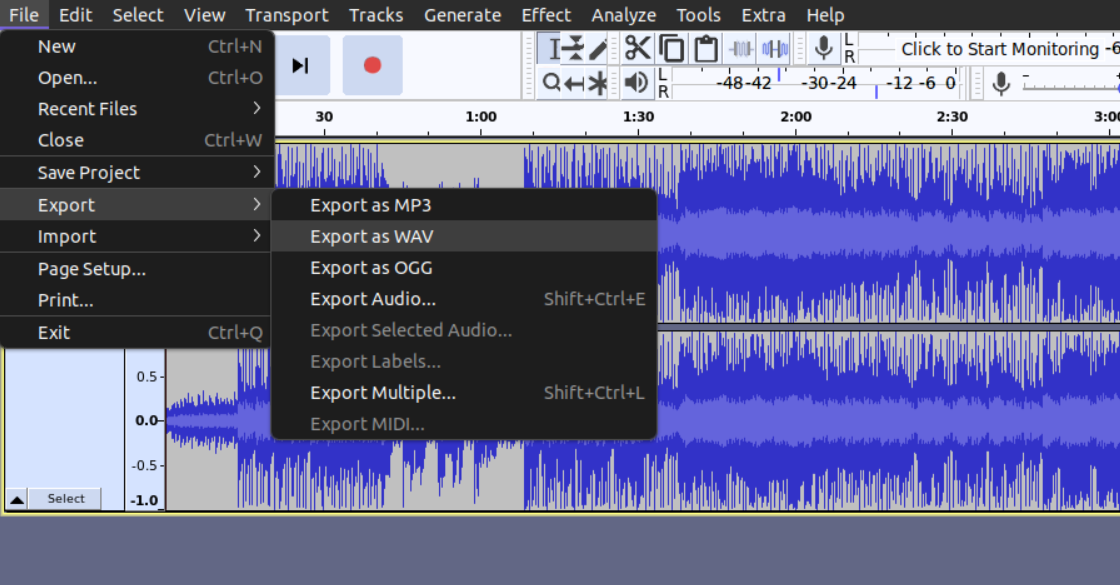Select the pencil Draw tool
Image resolution: width=1120 pixels, height=585 pixels.
point(598,49)
